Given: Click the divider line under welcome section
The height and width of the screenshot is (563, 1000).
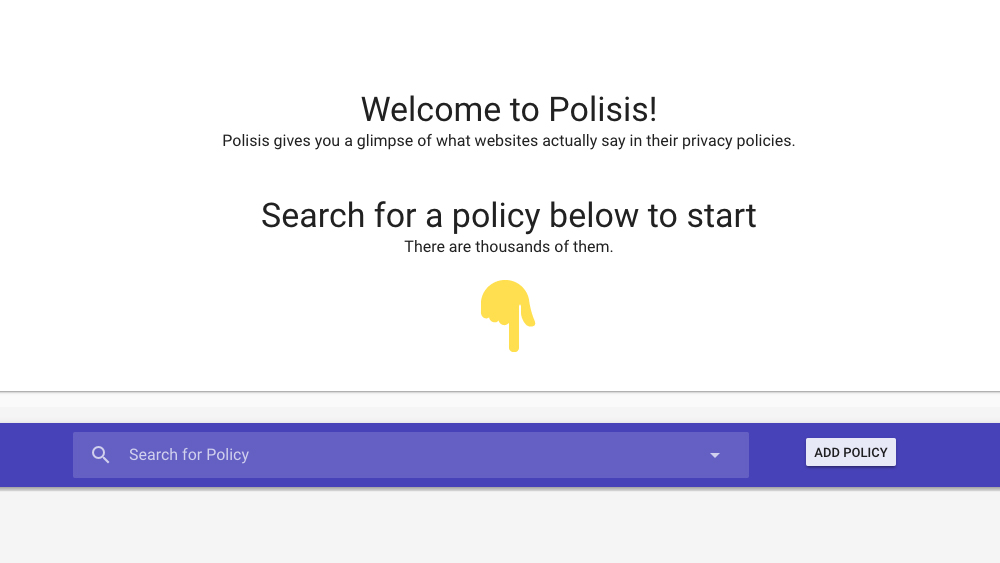Looking at the screenshot, I should tap(500, 391).
